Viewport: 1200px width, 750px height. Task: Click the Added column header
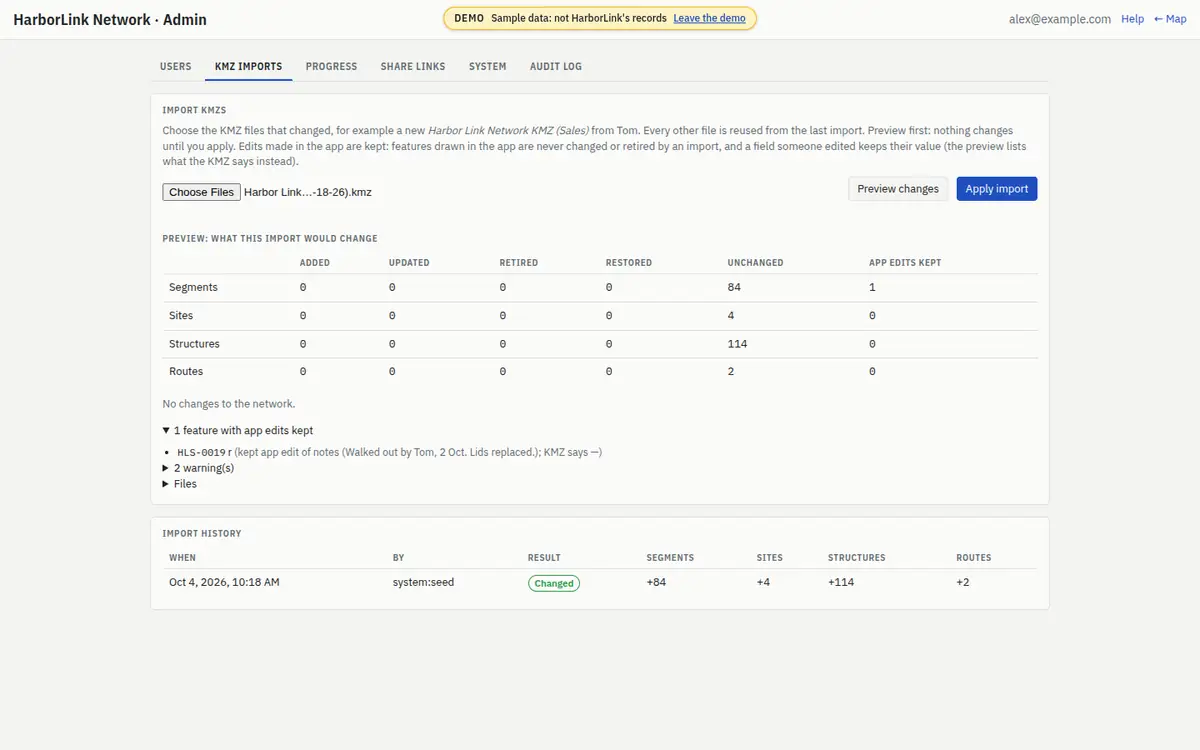click(314, 263)
